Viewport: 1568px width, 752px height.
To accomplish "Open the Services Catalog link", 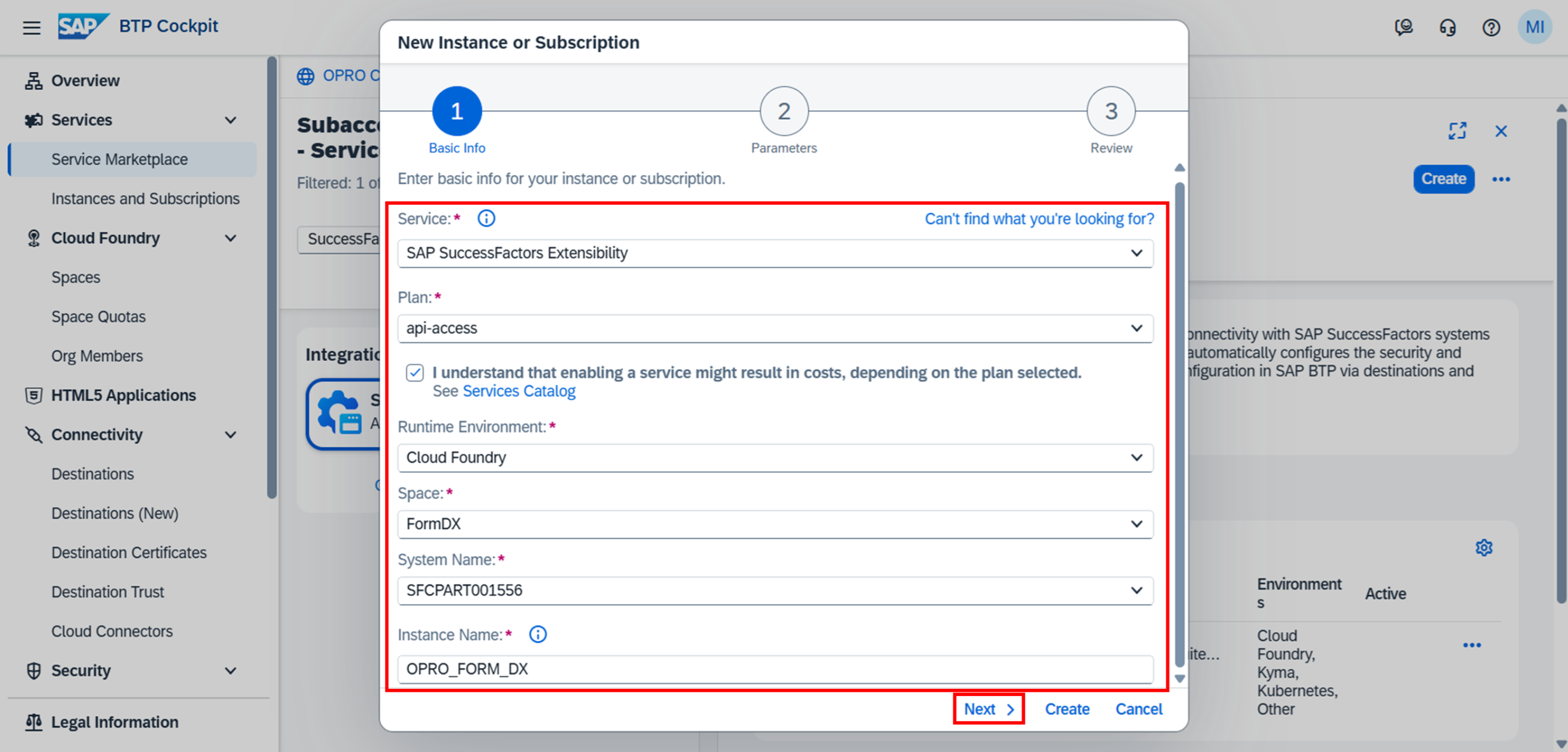I will pos(519,391).
